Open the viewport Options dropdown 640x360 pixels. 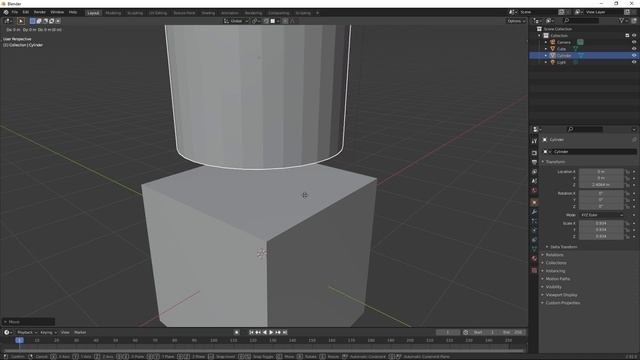point(516,21)
